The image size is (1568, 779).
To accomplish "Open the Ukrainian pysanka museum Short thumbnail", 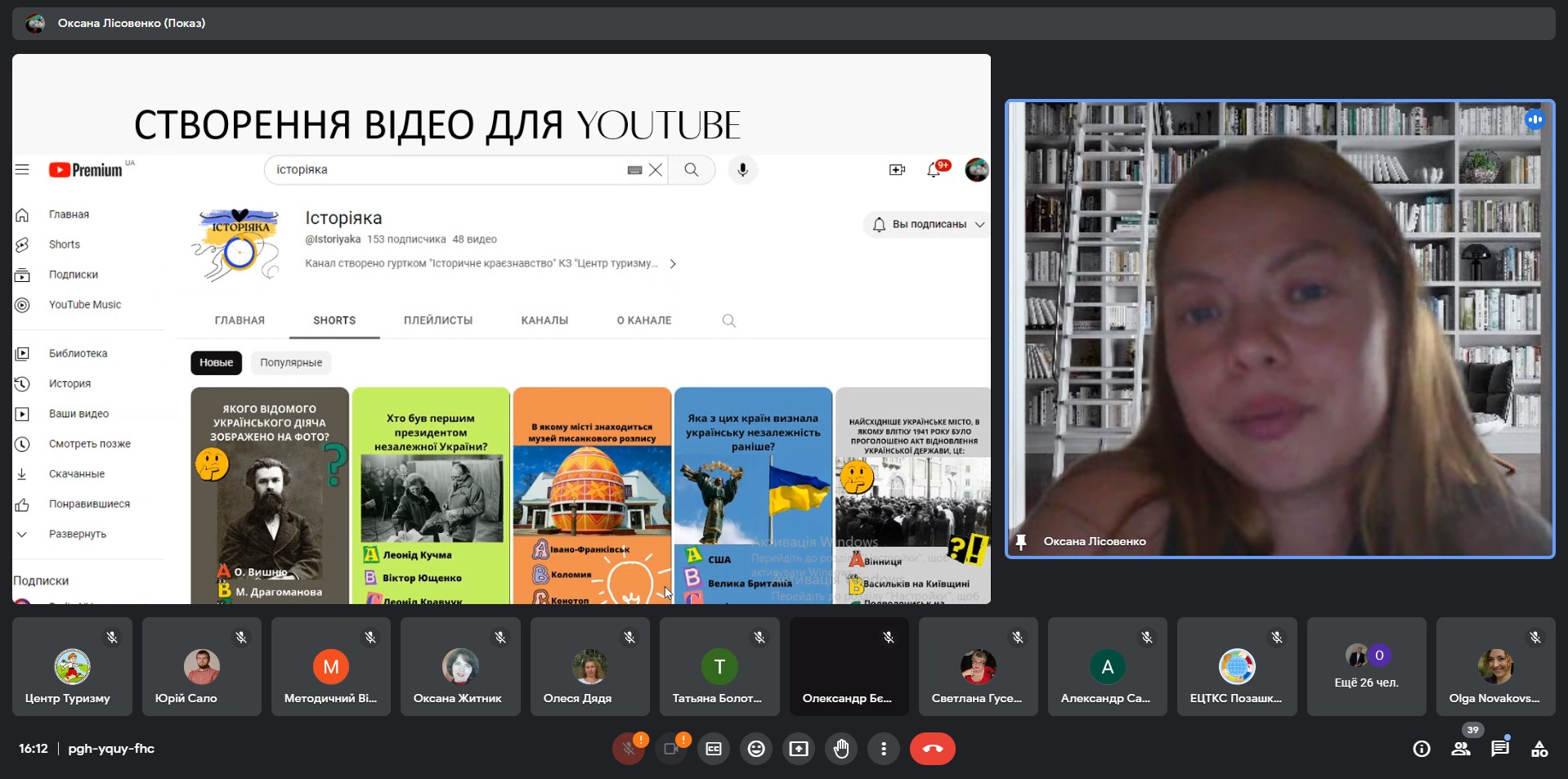I will pyautogui.click(x=592, y=495).
